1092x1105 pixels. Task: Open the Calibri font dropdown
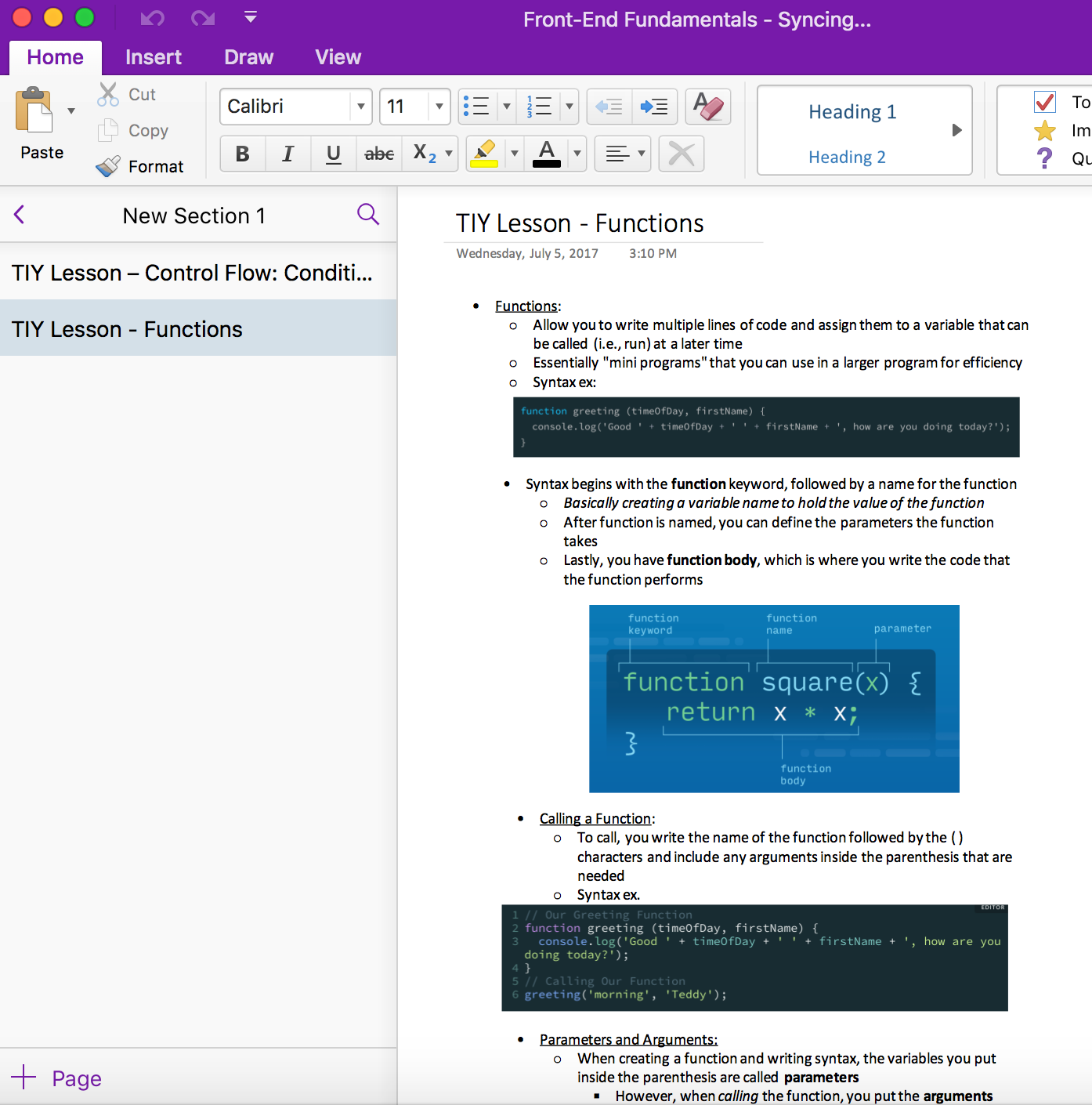pos(360,107)
